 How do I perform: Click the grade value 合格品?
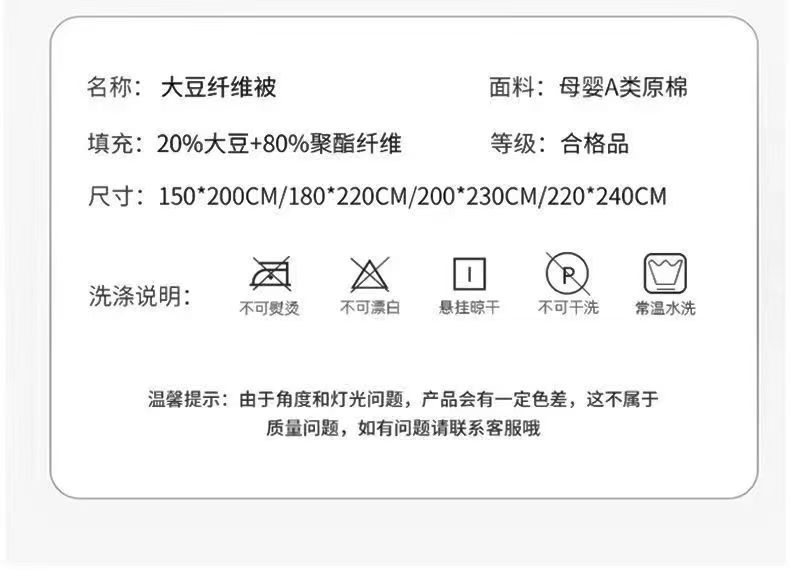point(595,144)
